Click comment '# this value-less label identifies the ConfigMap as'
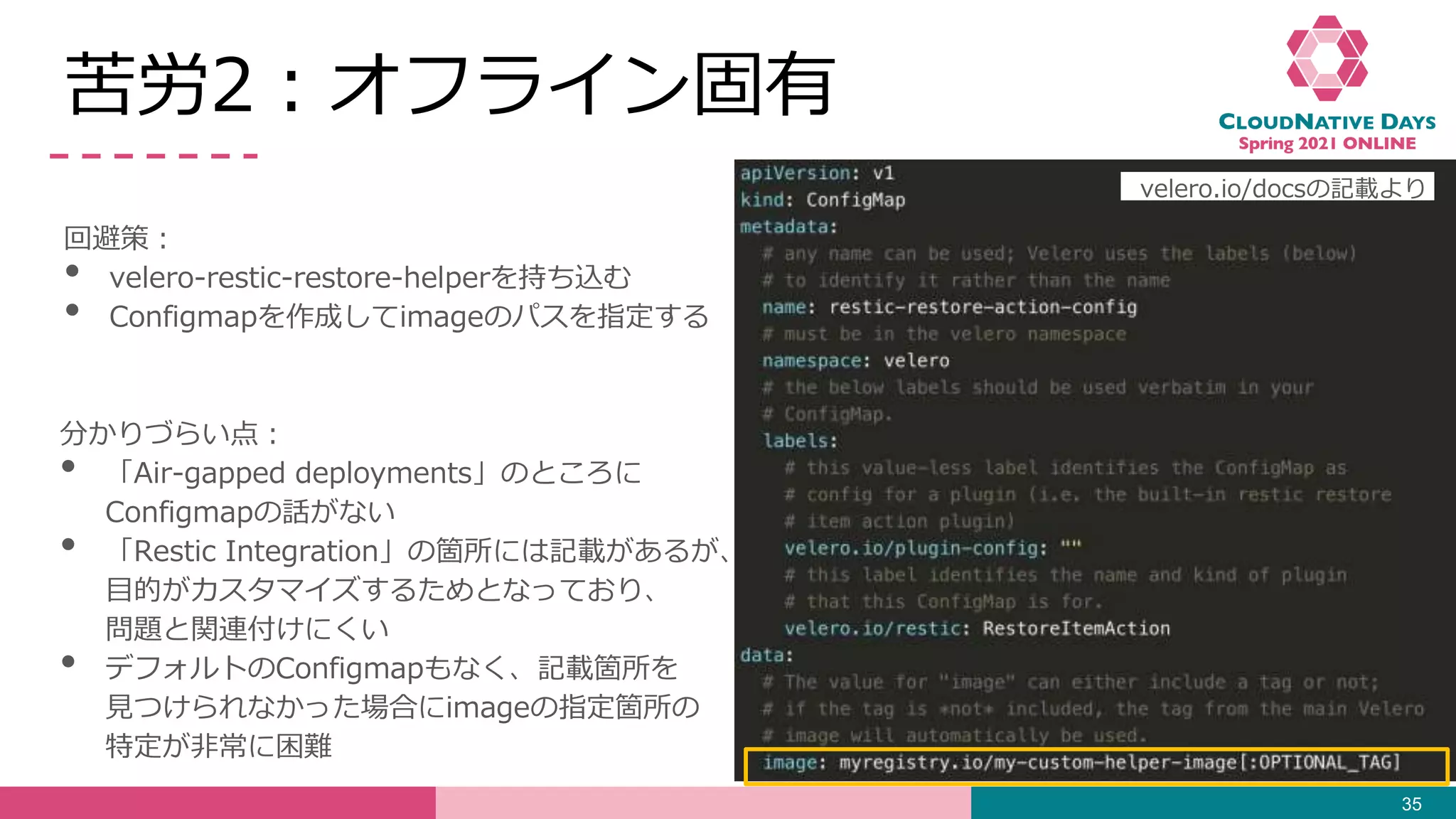 1066,468
